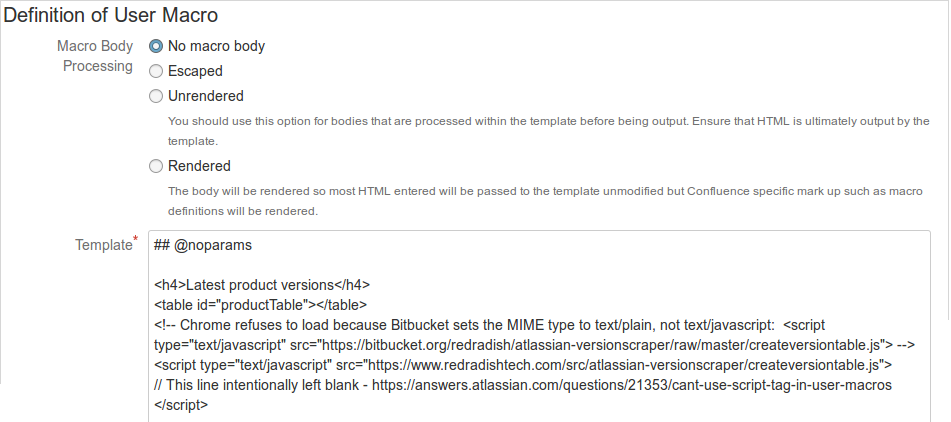This screenshot has height=422, width=951.
Task: Place cursor on the closing </script> line
Action: click(x=182, y=405)
